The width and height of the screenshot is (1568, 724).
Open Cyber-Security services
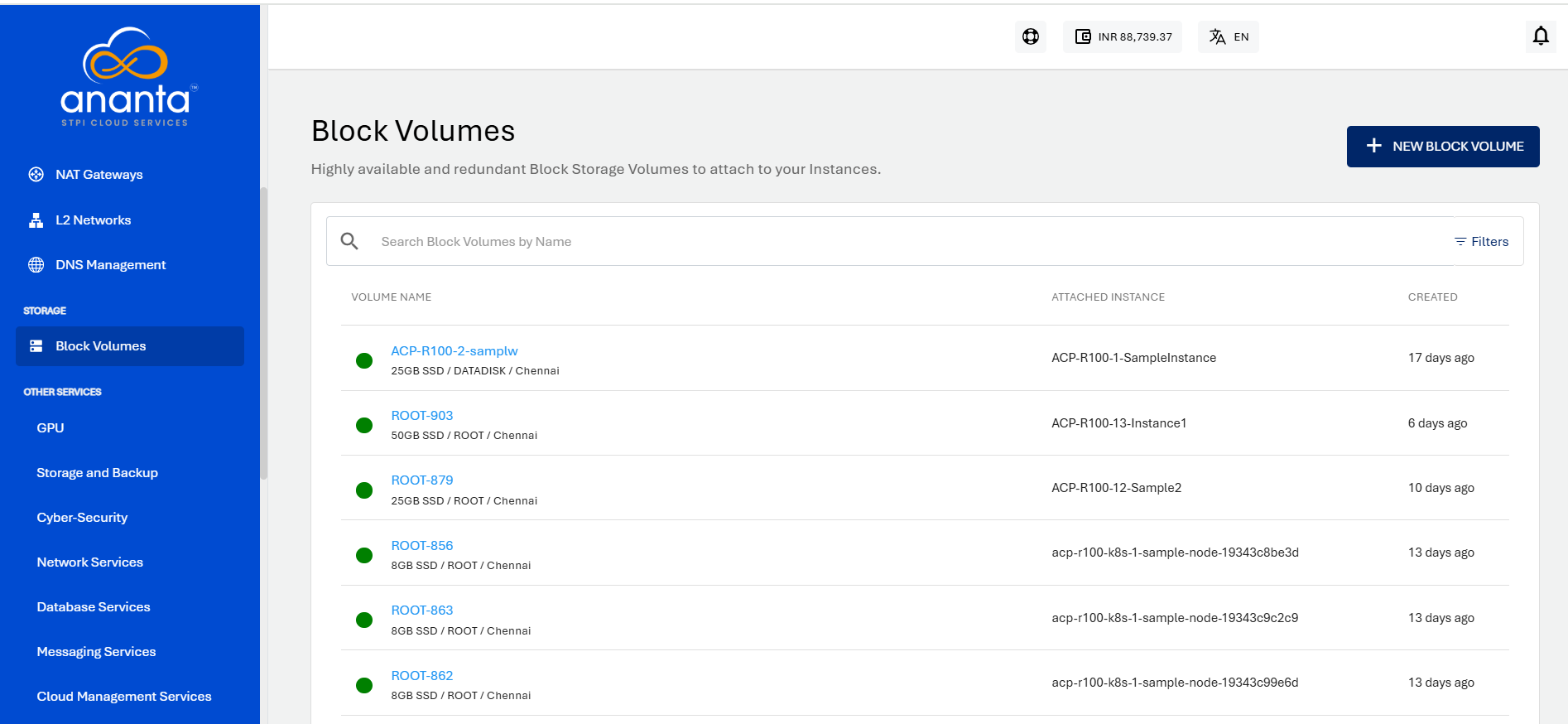82,517
